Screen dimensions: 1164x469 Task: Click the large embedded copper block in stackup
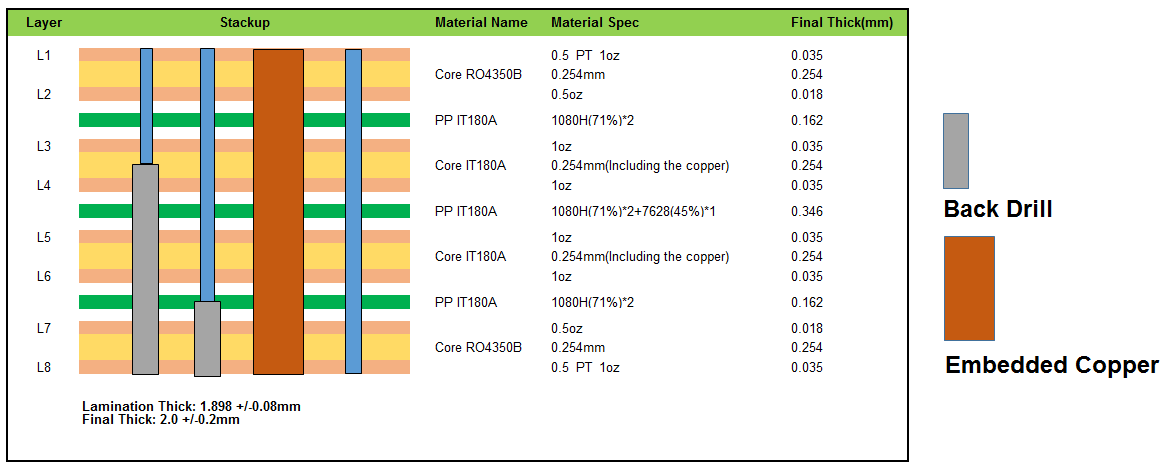pos(278,211)
